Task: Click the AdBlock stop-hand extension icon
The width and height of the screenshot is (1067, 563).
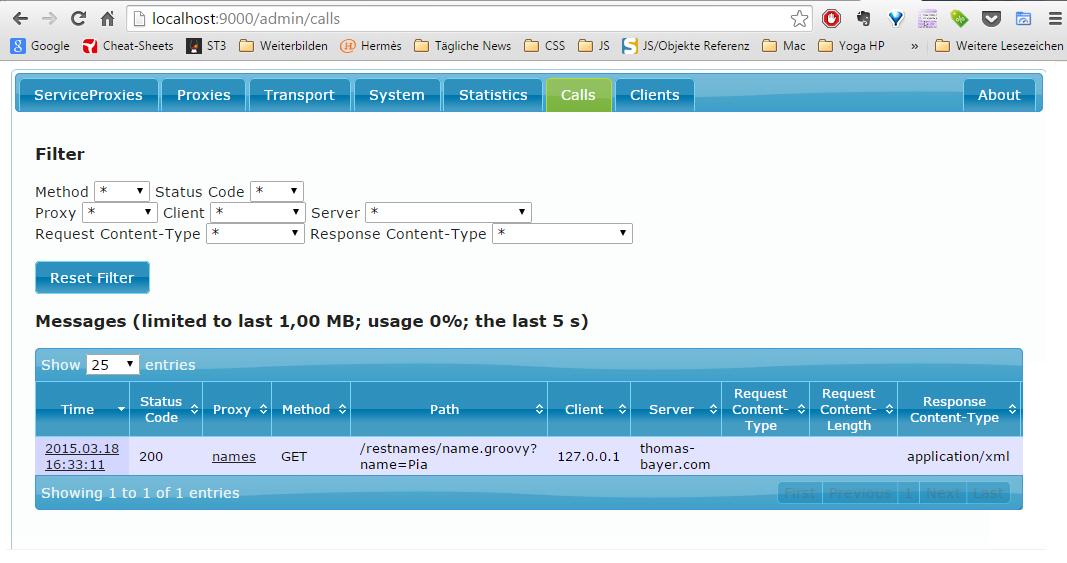Action: (x=831, y=18)
